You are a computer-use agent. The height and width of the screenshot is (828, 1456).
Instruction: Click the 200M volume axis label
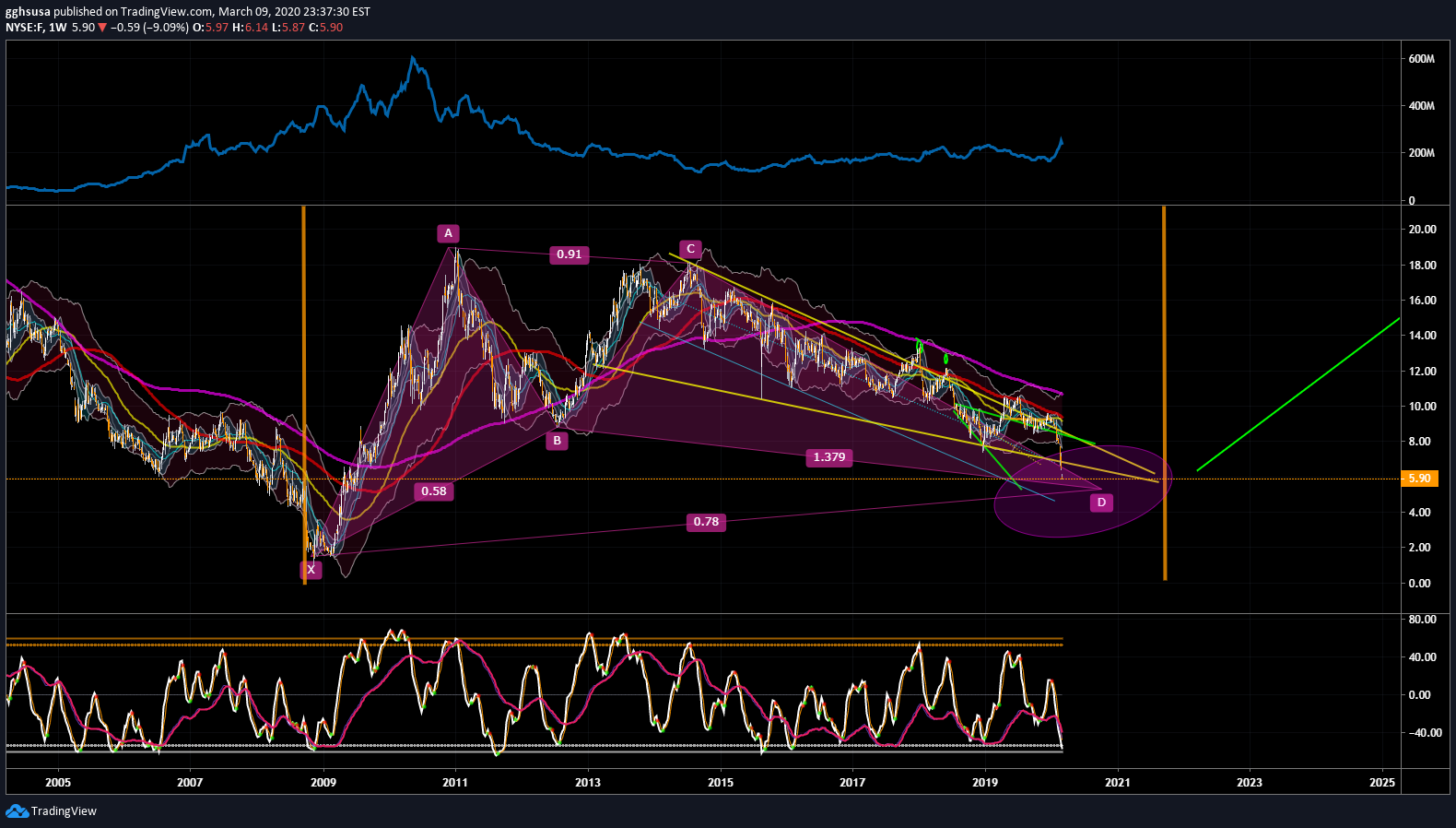pyautogui.click(x=1422, y=153)
